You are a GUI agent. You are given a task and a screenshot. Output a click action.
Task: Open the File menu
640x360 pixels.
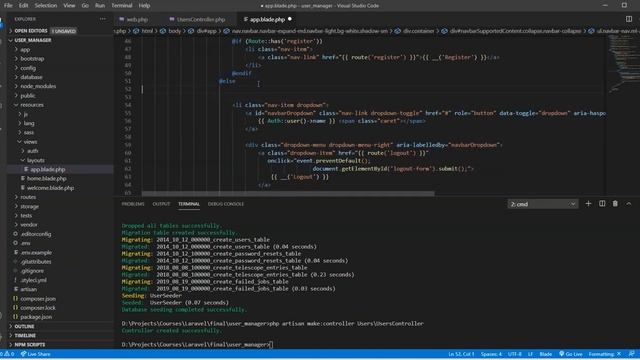[x=8, y=6]
